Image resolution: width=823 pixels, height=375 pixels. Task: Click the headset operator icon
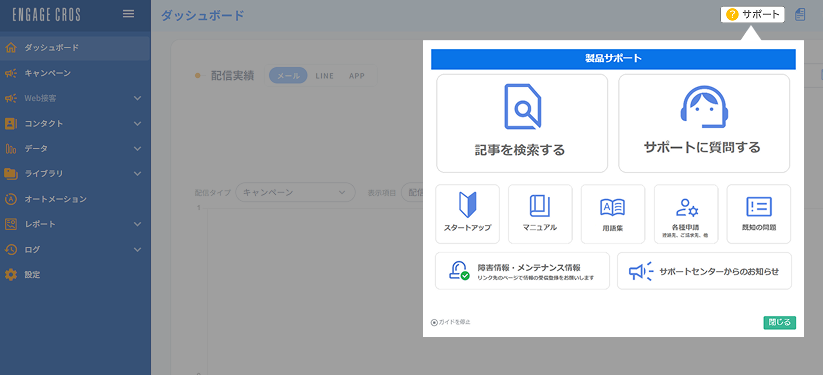coord(703,106)
